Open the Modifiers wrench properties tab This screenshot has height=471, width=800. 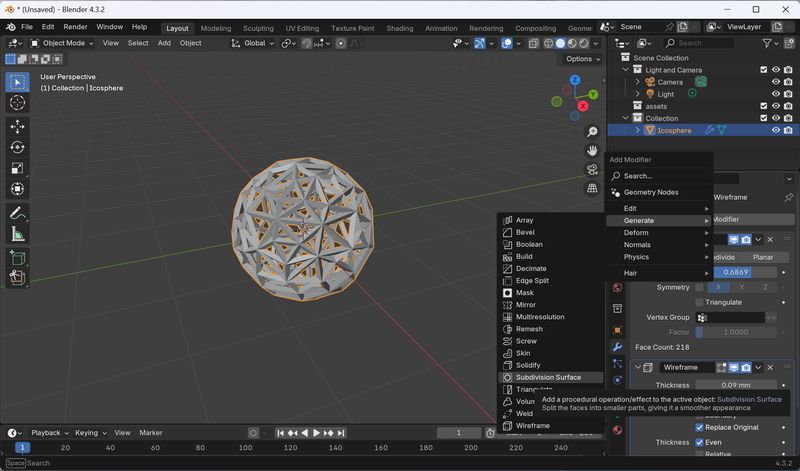coord(617,347)
